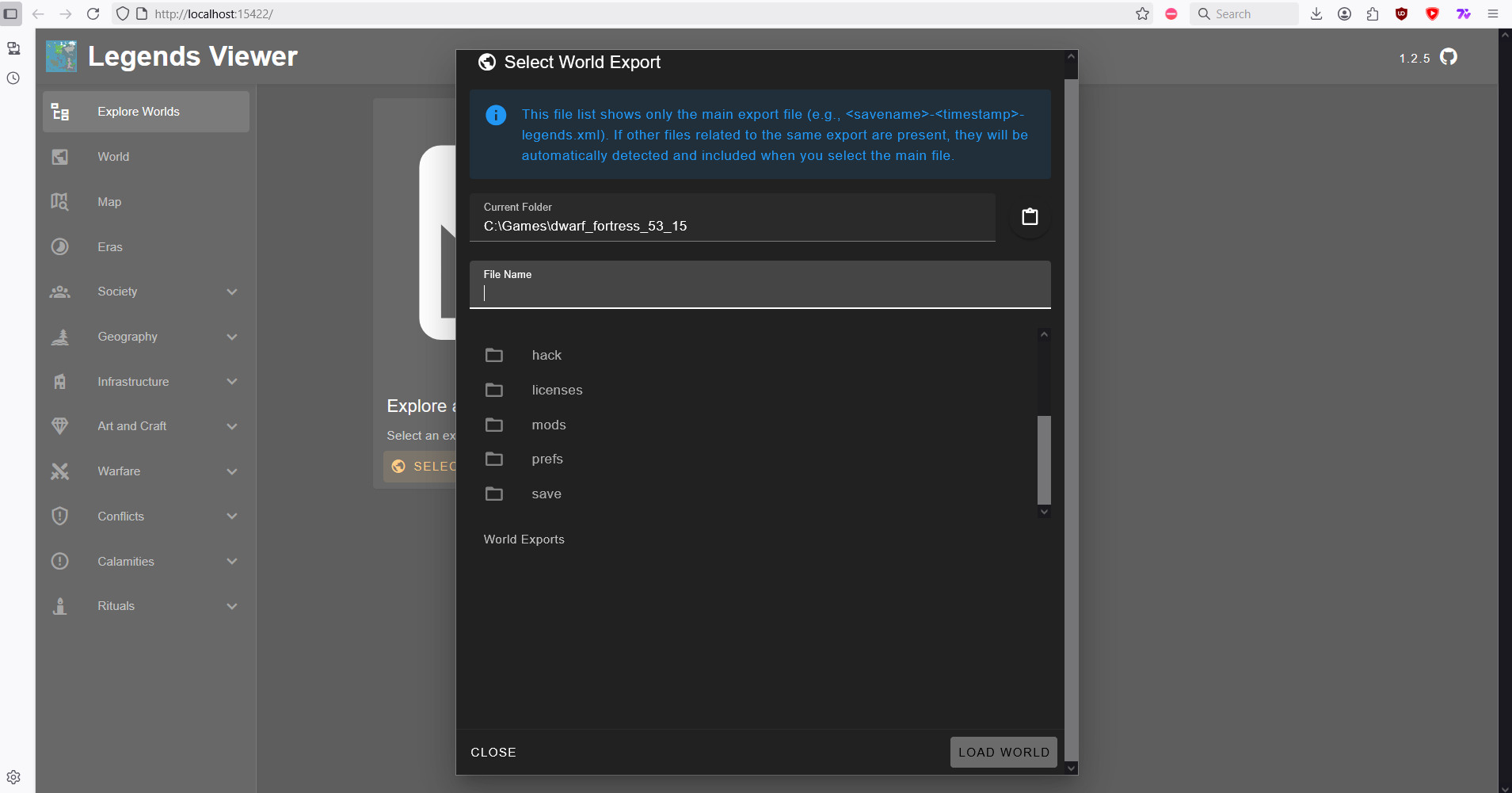Viewport: 1512px width, 793px height.
Task: Open the World sidebar item
Action: pos(146,157)
